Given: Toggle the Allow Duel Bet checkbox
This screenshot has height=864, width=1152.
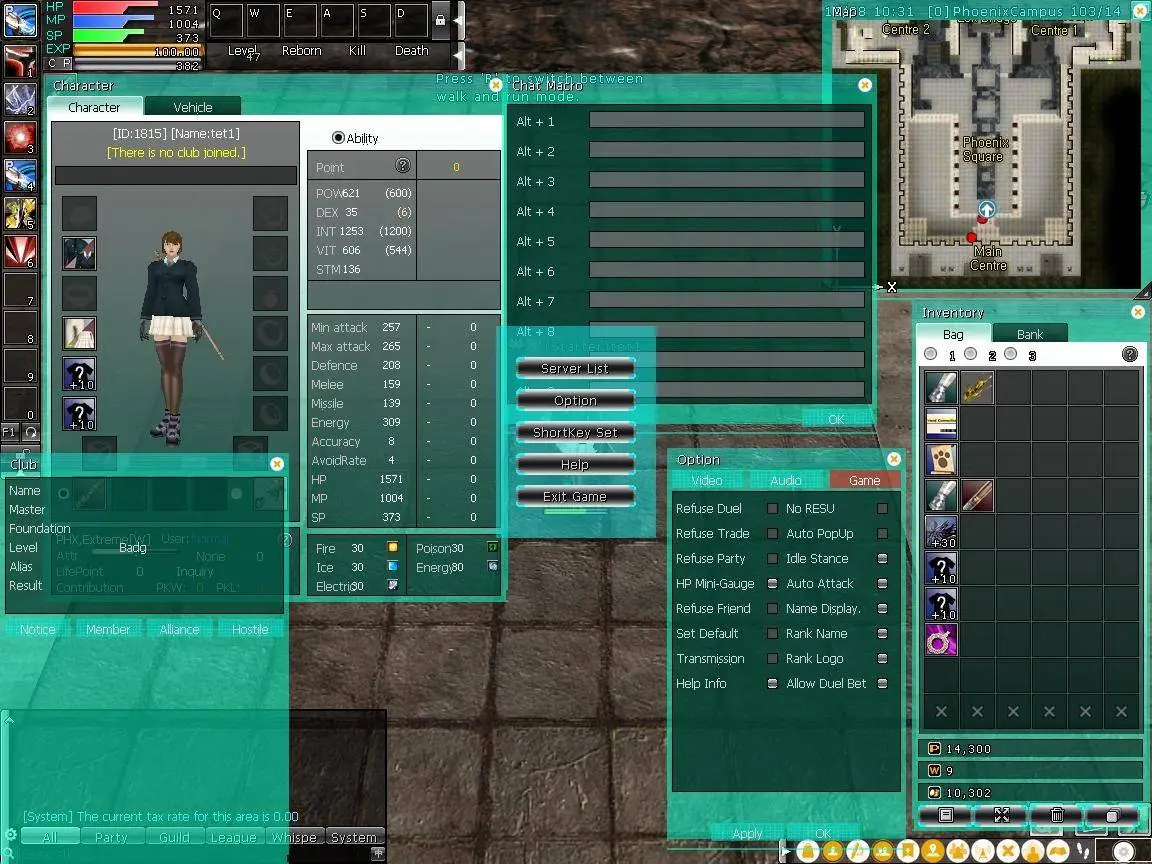Looking at the screenshot, I should (x=882, y=683).
